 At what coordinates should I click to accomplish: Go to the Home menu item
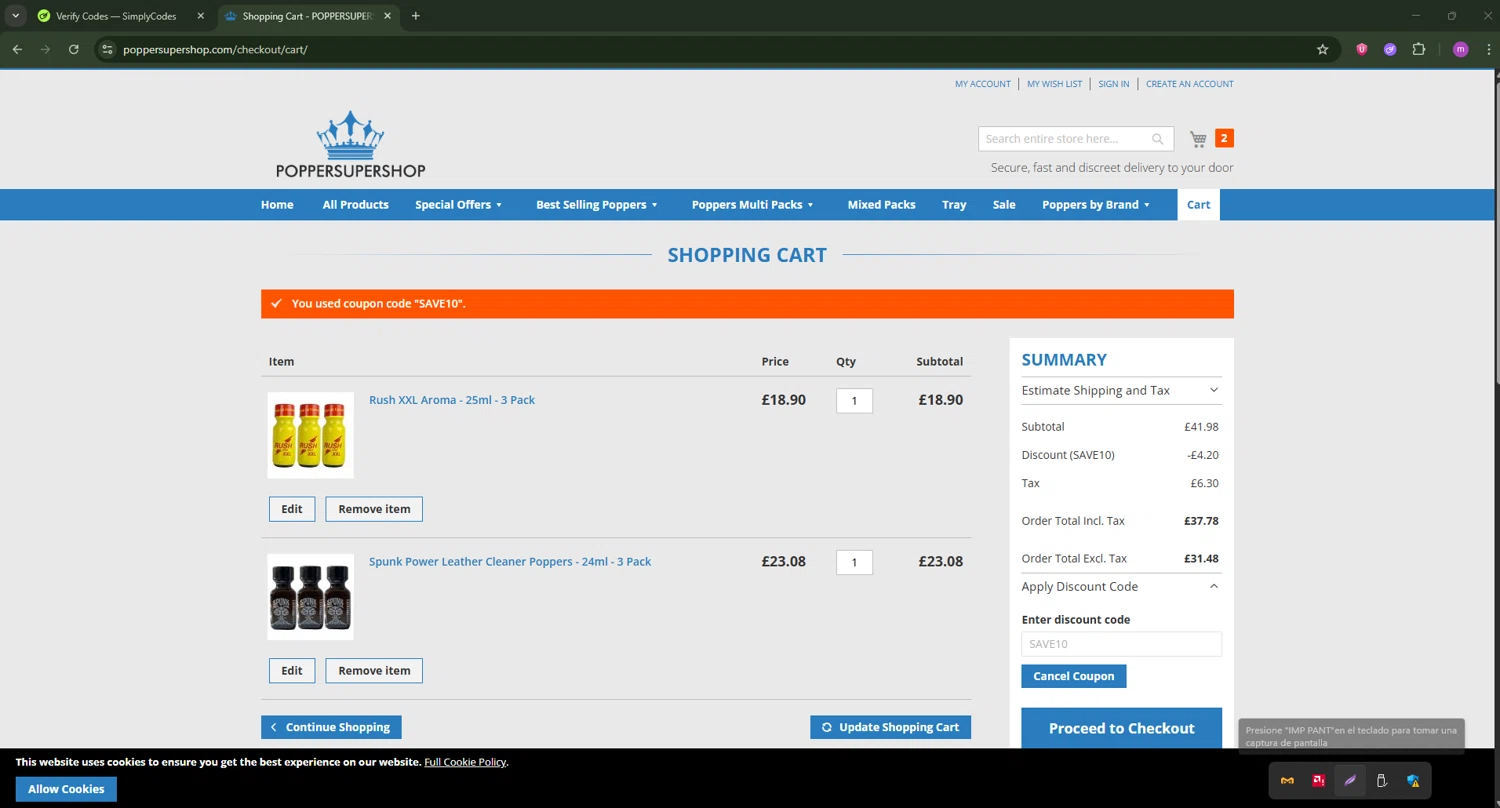click(277, 205)
